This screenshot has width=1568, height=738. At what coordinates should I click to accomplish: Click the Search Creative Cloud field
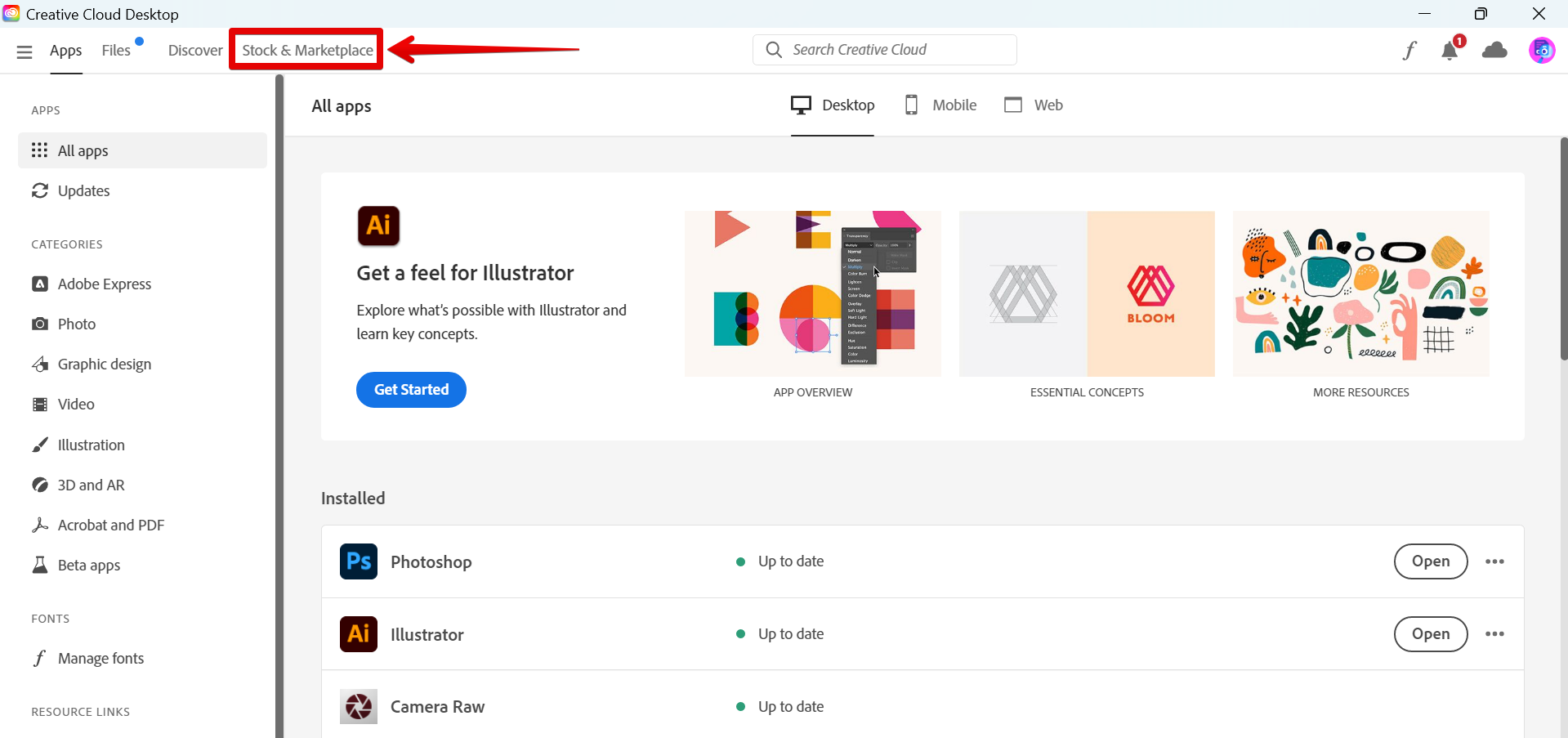click(885, 50)
